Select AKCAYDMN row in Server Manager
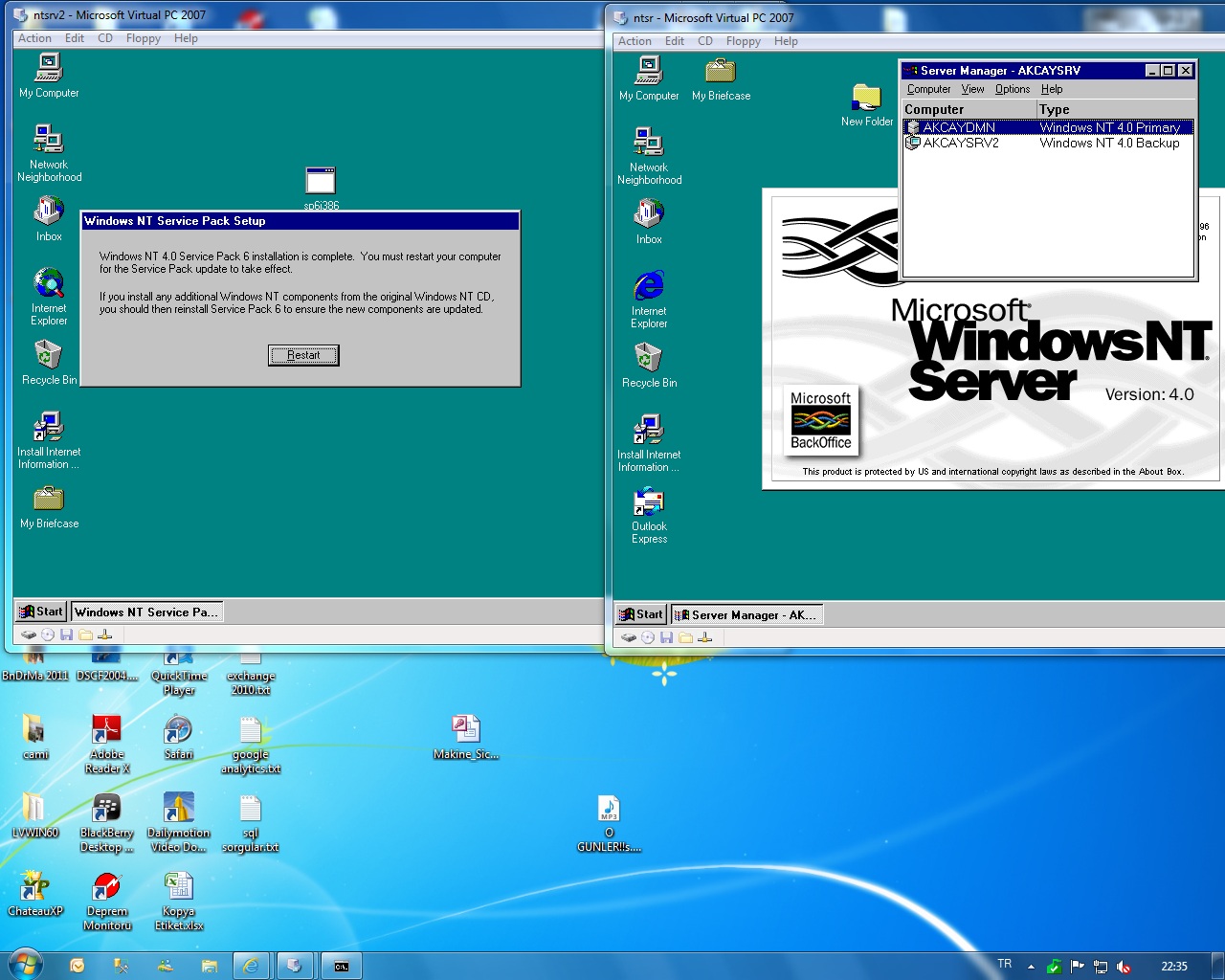This screenshot has width=1225, height=980. click(1049, 127)
